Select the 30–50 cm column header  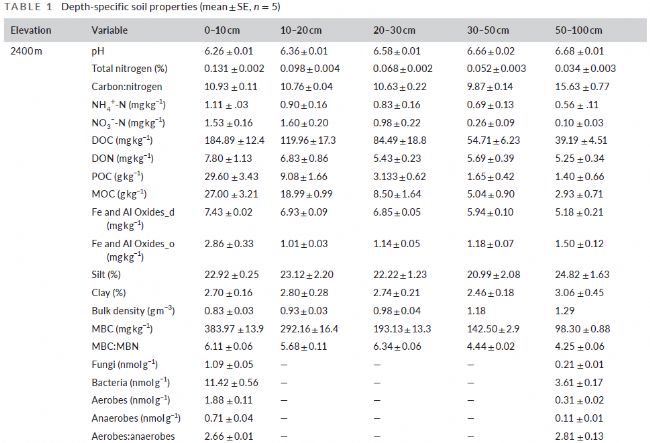pos(489,29)
